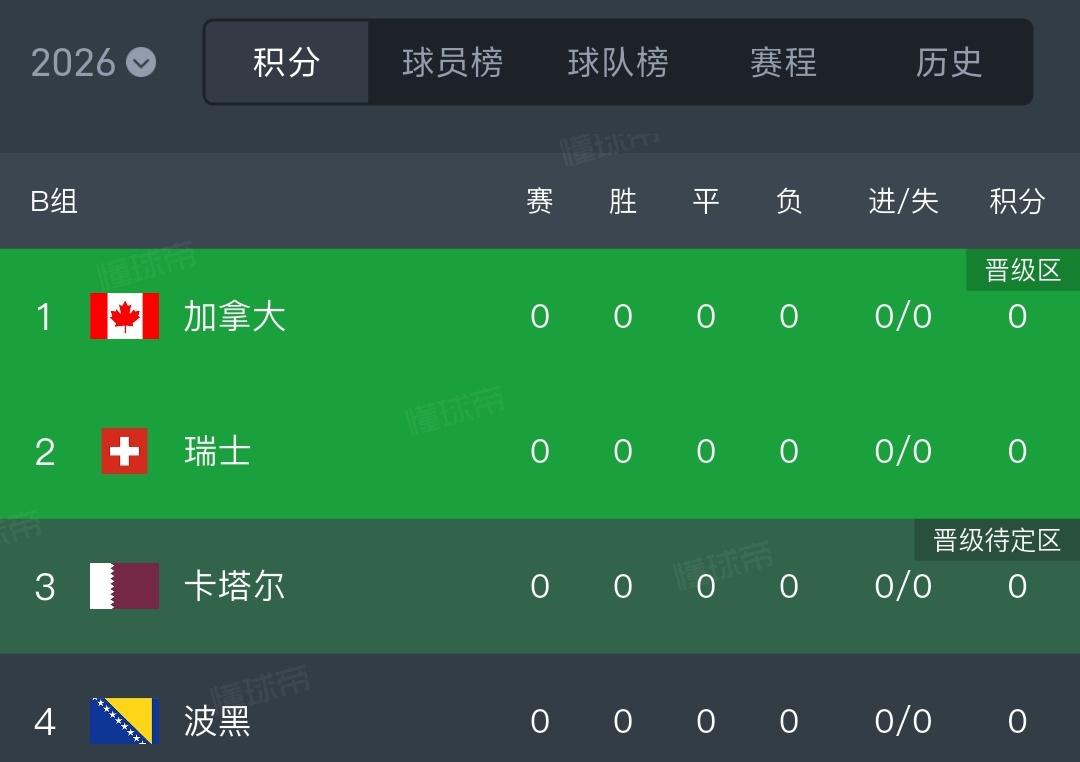Open 加拿大 team page
Screen dimensions: 1080x762
click(236, 316)
